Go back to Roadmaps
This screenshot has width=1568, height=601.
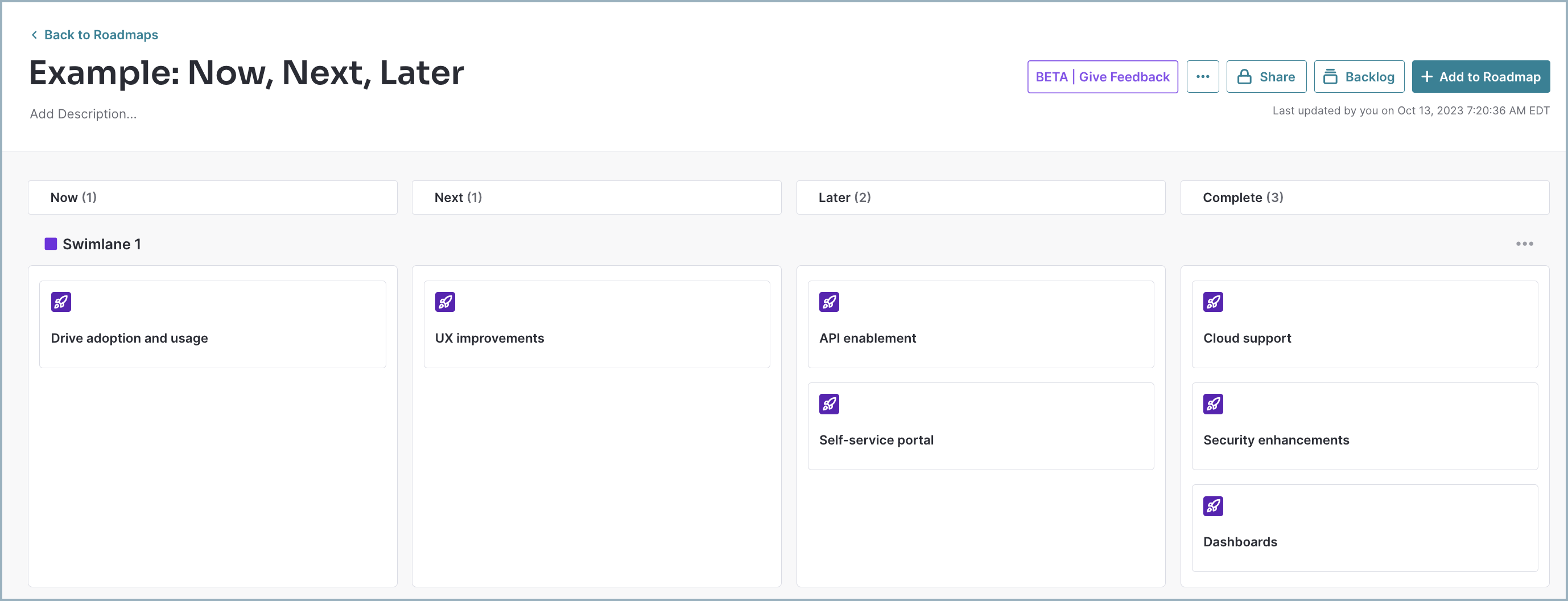point(94,35)
